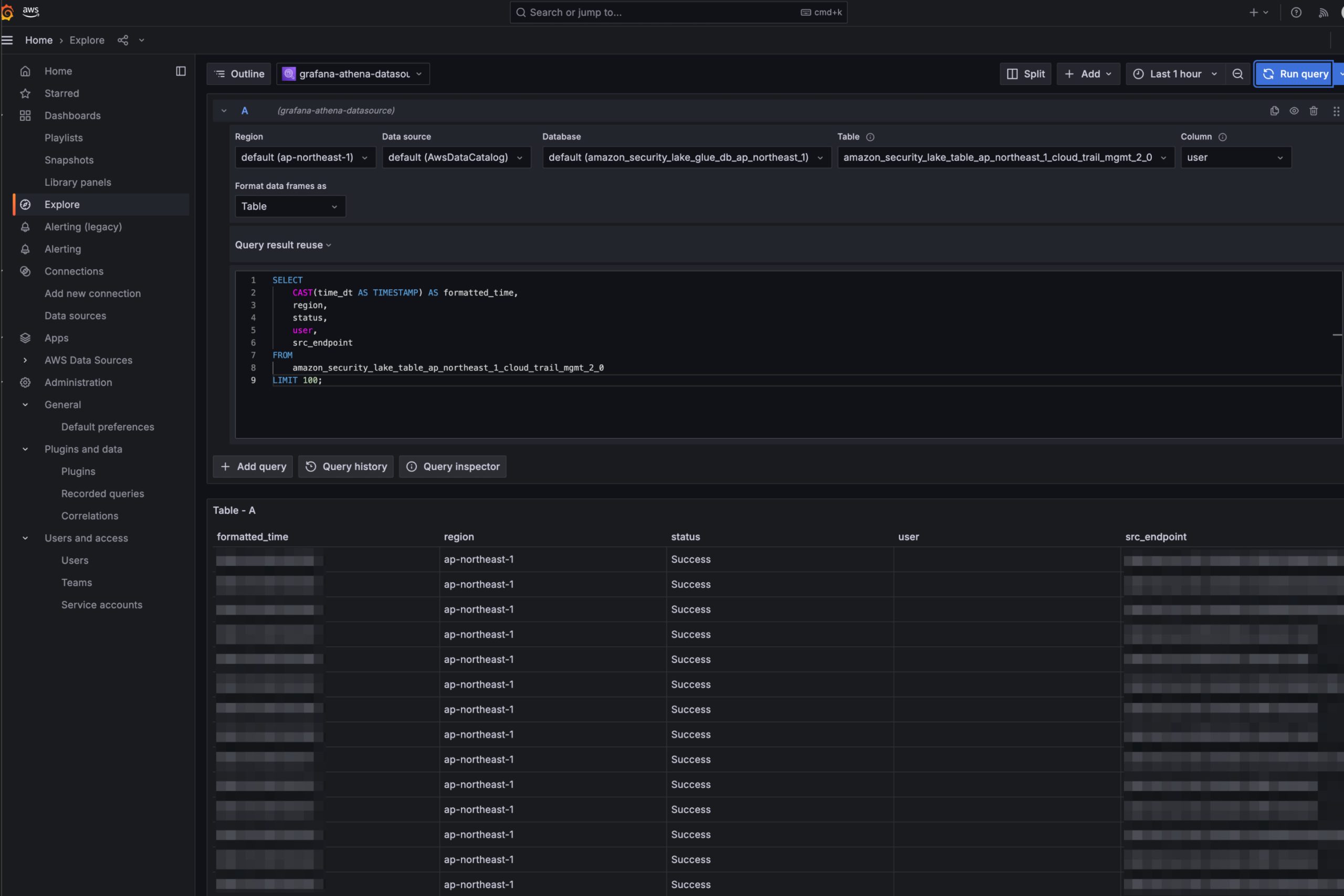Open the Region dropdown
Screen dimensions: 1344x896
pos(304,157)
